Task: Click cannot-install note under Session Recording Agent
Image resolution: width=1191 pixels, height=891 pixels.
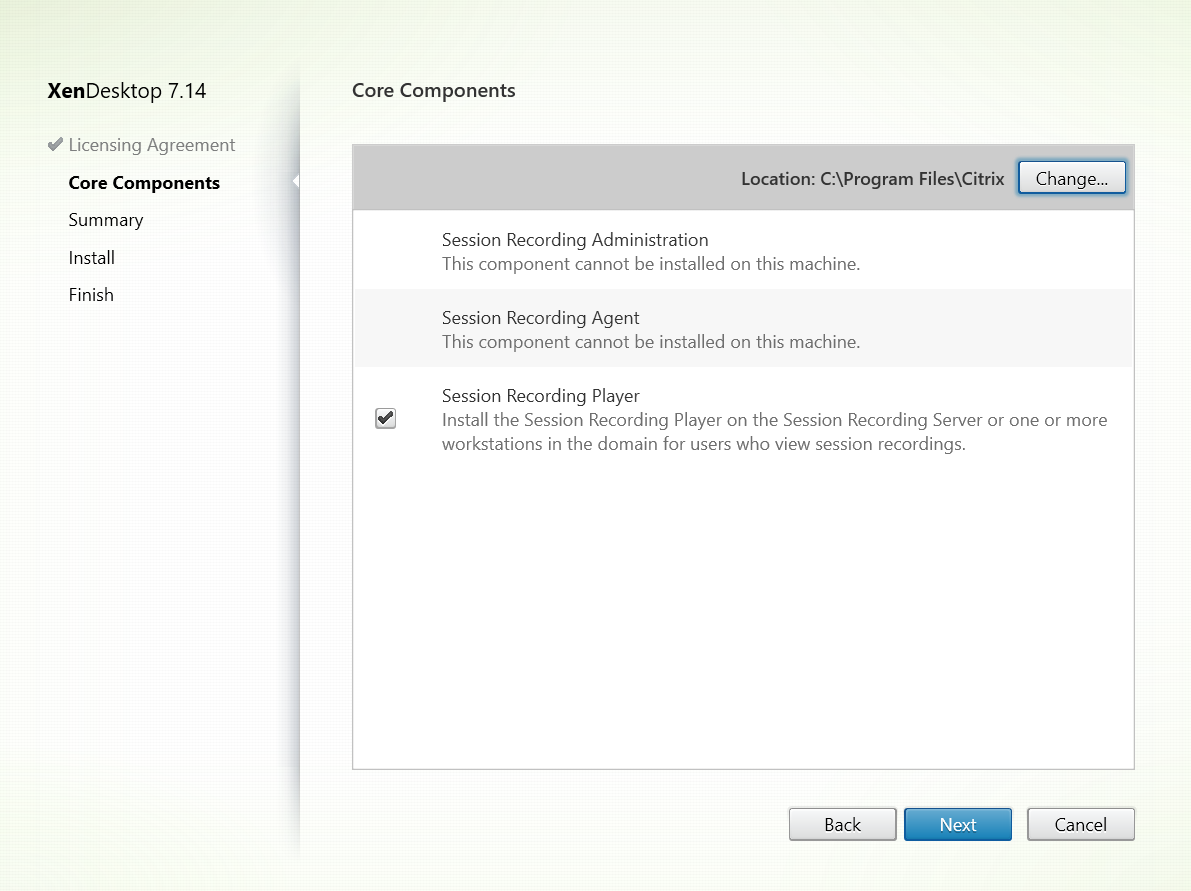Action: (x=651, y=342)
